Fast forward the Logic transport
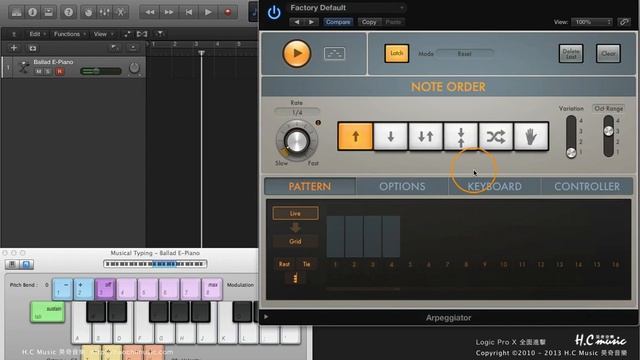The image size is (640, 360). click(x=169, y=12)
